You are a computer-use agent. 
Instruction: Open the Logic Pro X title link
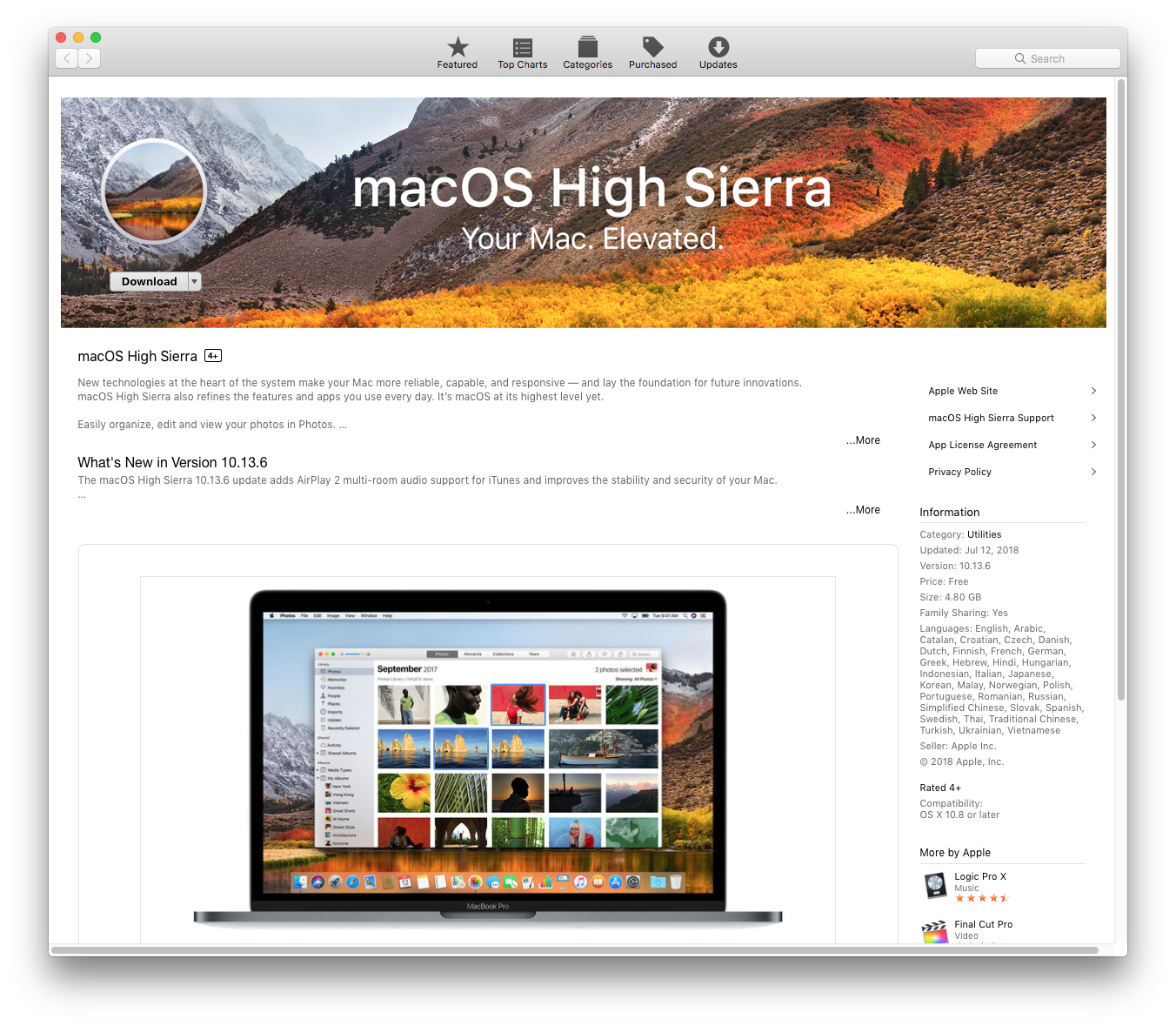pos(980,876)
